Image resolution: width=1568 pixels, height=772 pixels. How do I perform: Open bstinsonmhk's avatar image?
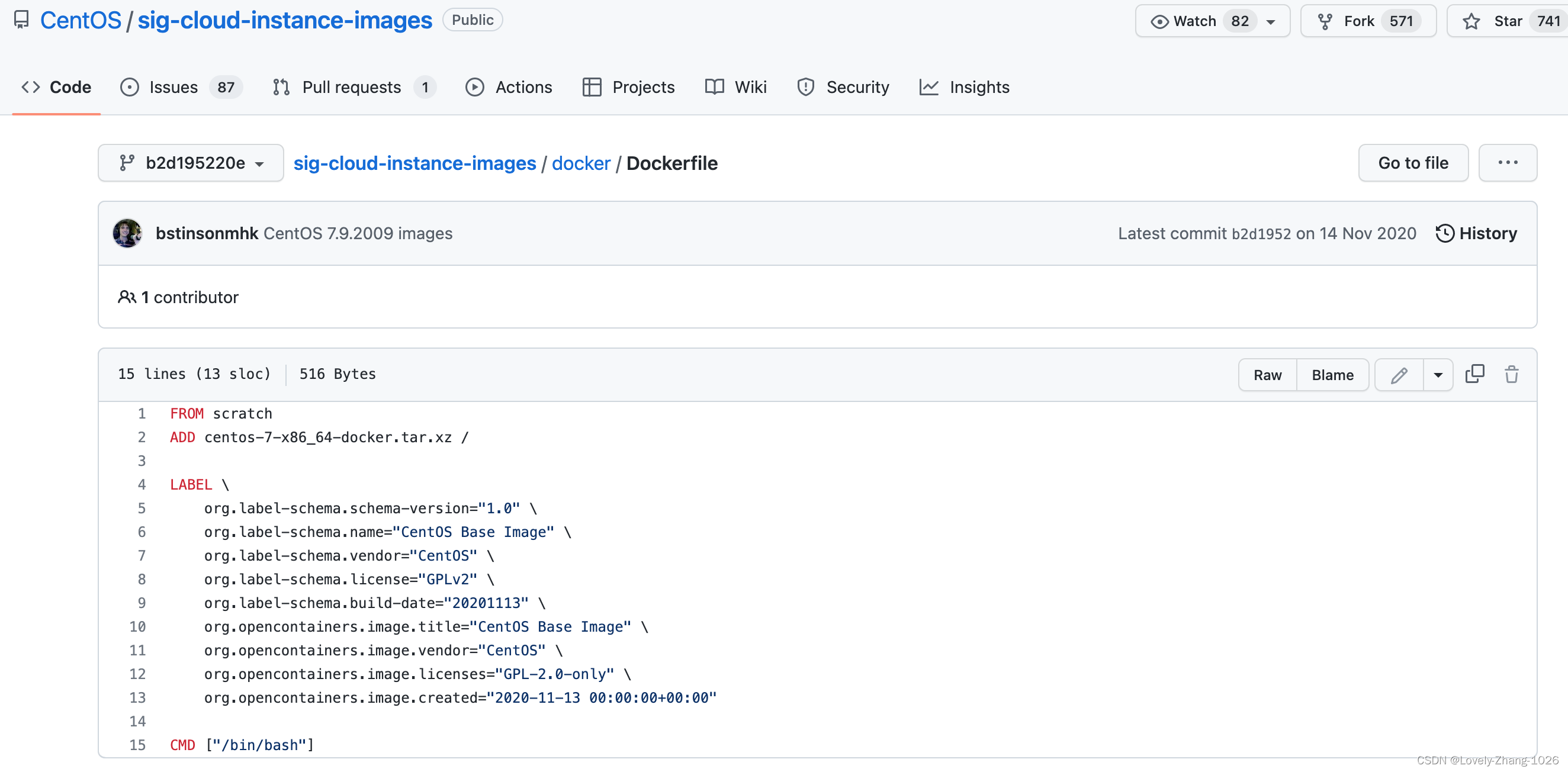tap(127, 233)
